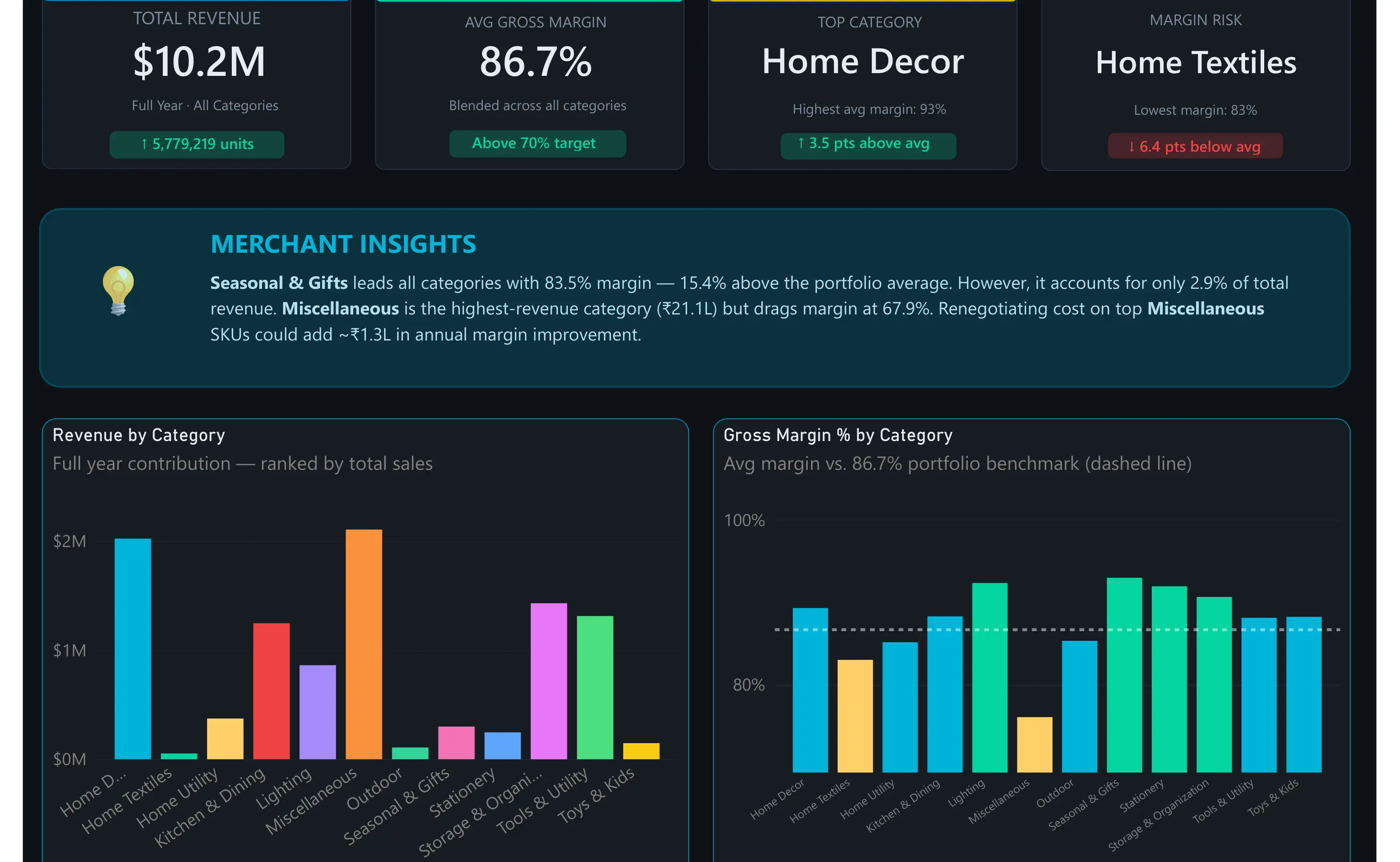Click the Home Decor revenue bar
The width and height of the screenshot is (1400, 862).
(133, 649)
